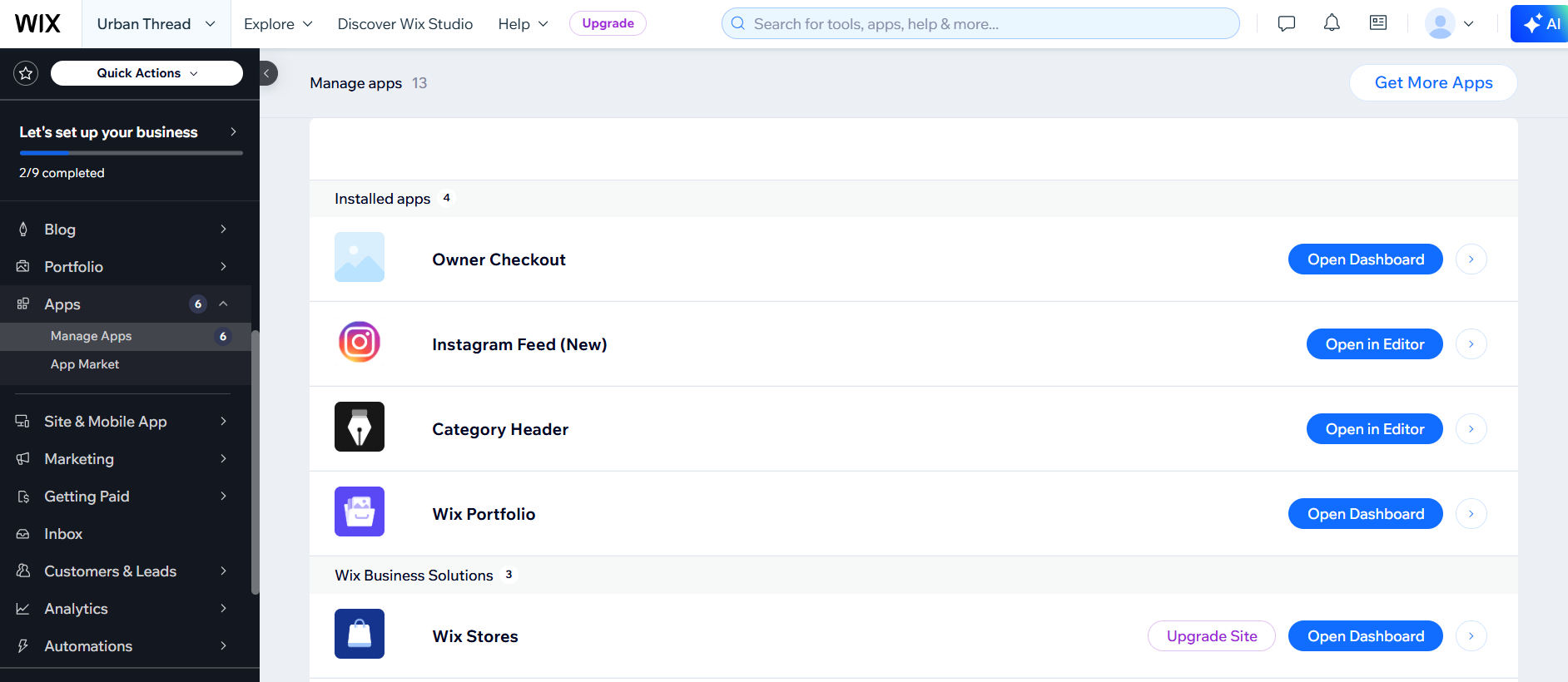Expand the Blog section chevron
The height and width of the screenshot is (682, 1568).
click(x=223, y=229)
